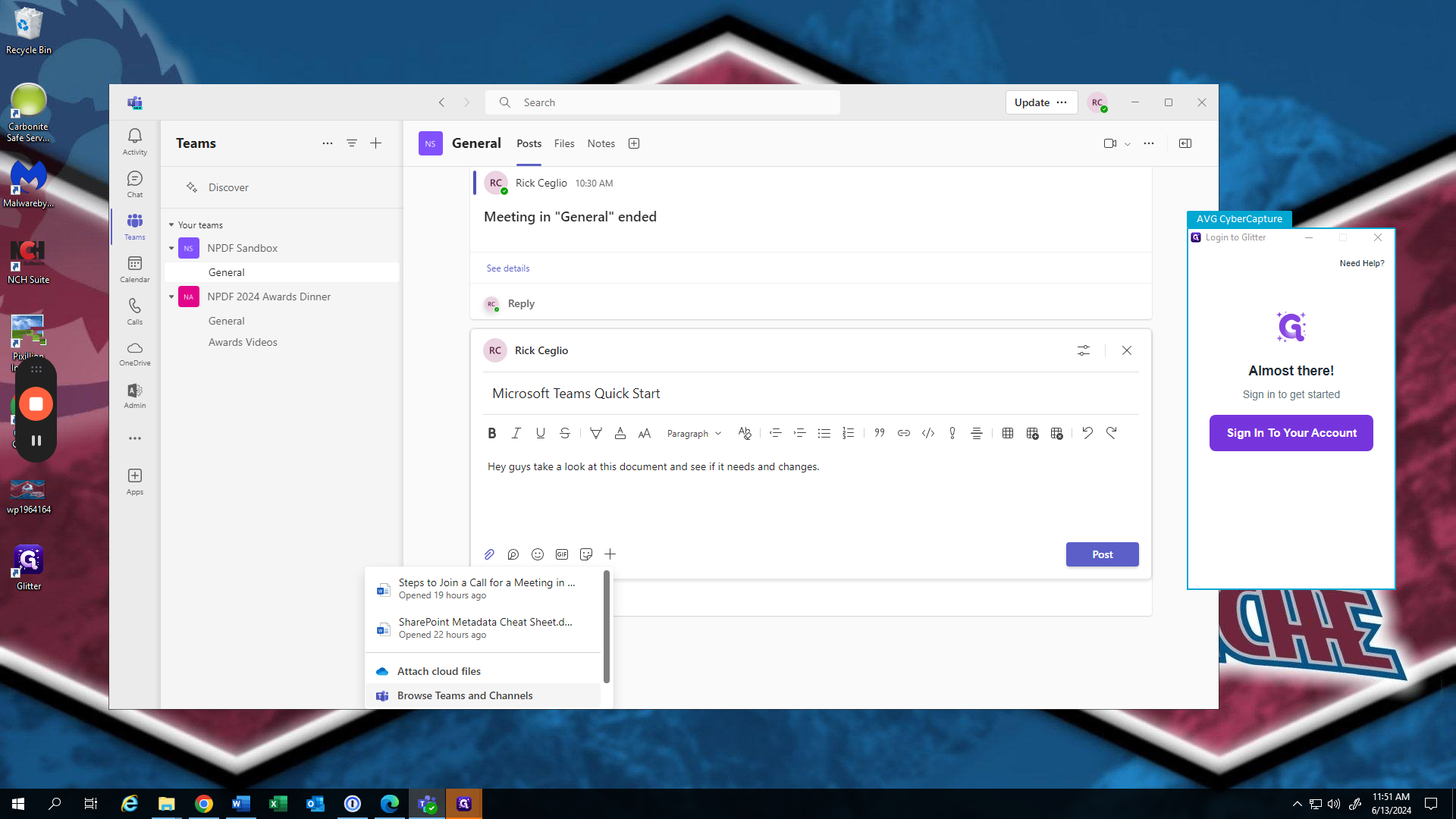Screen dimensions: 1456x819
Task: Insert a link in the post
Action: click(x=903, y=433)
